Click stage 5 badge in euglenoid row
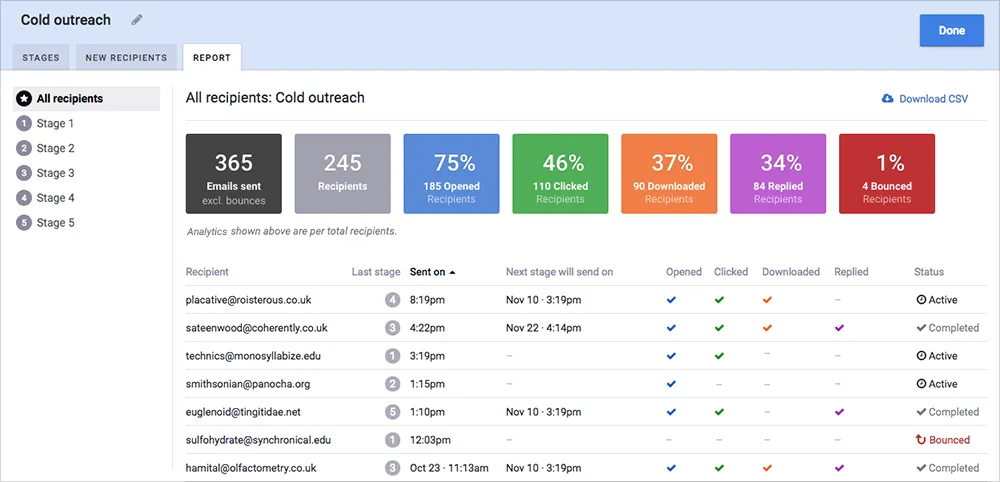Viewport: 1000px width, 482px height. [392, 412]
